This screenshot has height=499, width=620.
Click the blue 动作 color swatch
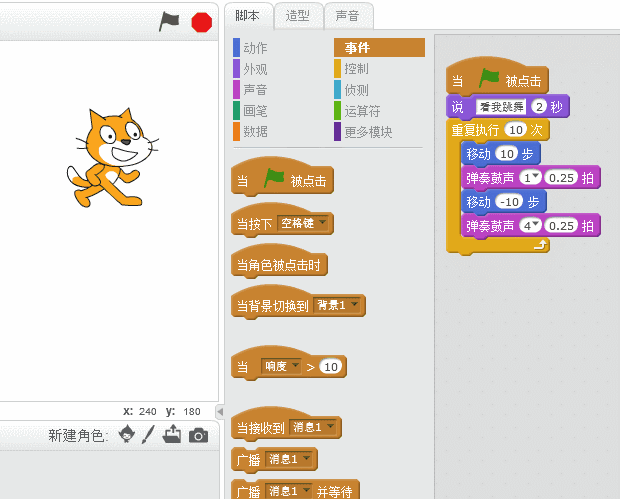pyautogui.click(x=236, y=47)
